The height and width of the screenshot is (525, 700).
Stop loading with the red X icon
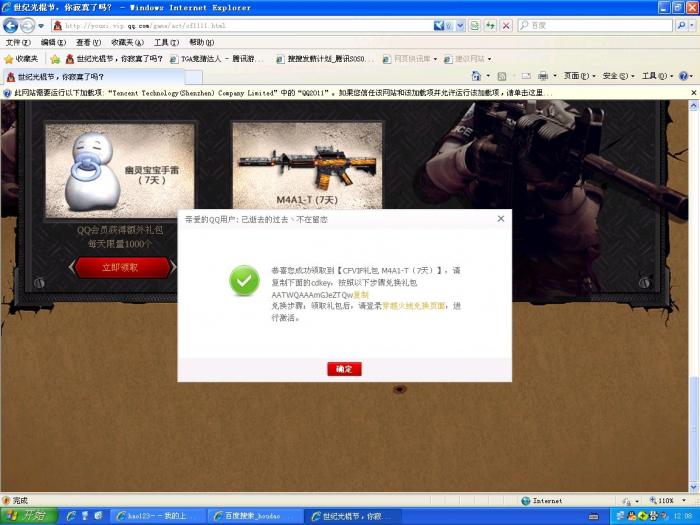click(506, 26)
